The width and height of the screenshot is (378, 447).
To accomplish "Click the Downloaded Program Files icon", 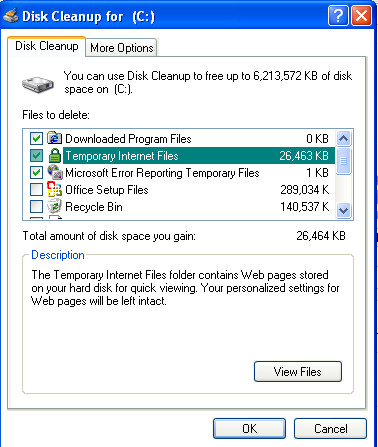I will click(x=54, y=138).
